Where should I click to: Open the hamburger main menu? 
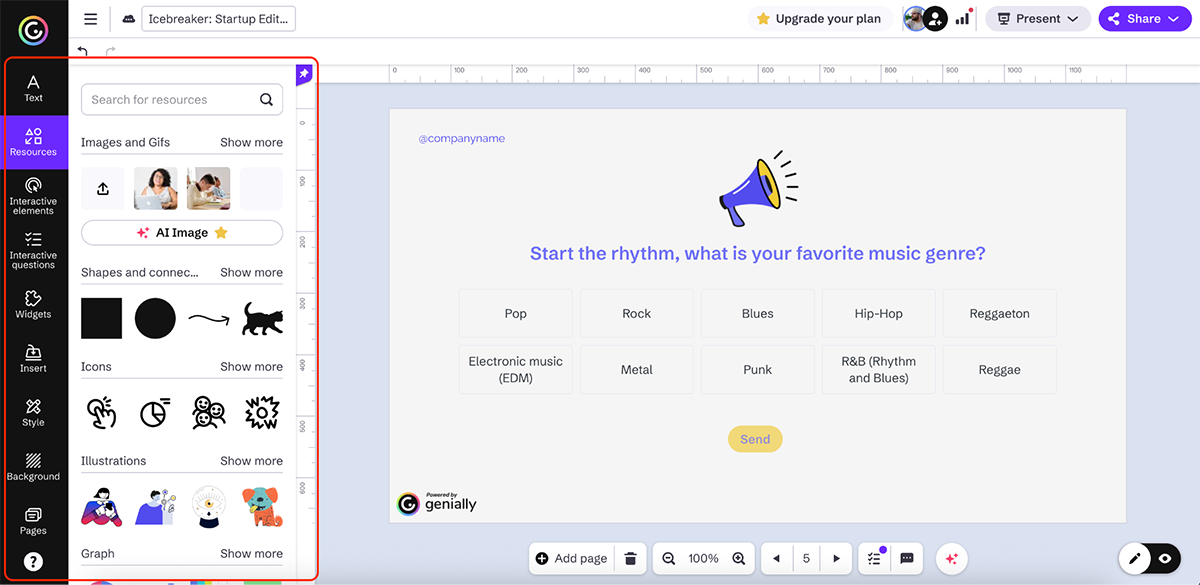click(x=90, y=18)
